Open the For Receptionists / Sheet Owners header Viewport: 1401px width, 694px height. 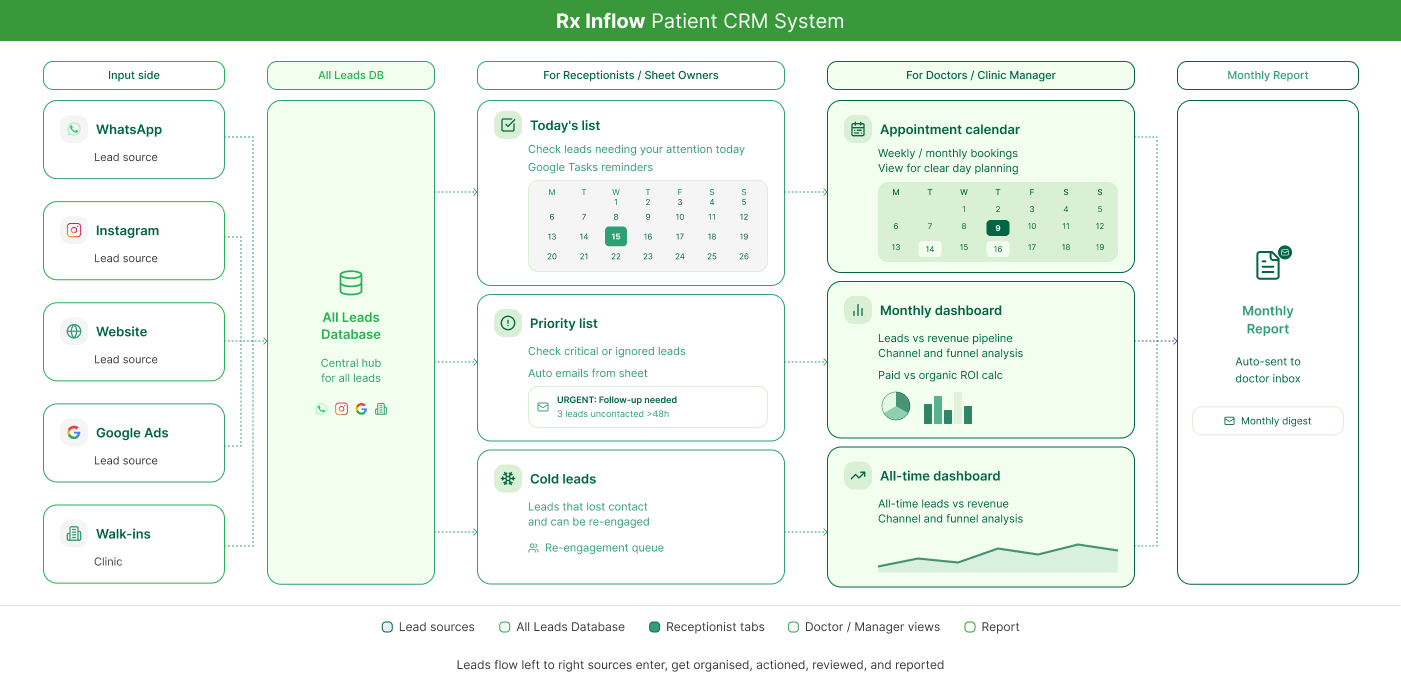[x=631, y=75]
